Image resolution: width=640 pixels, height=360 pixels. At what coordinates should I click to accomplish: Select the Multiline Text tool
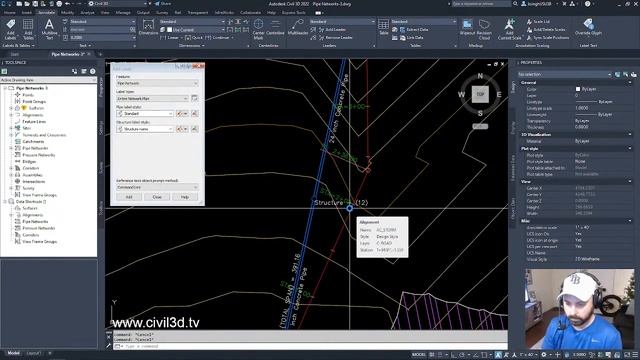[x=49, y=29]
